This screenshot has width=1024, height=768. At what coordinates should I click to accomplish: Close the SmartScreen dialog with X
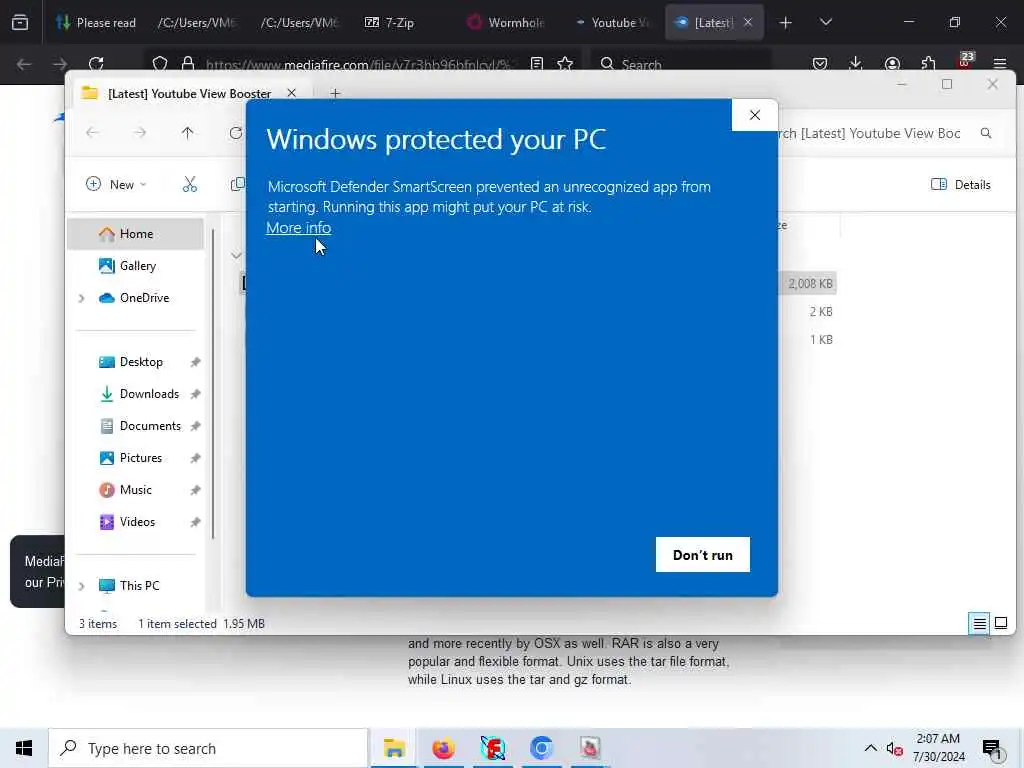[x=754, y=115]
